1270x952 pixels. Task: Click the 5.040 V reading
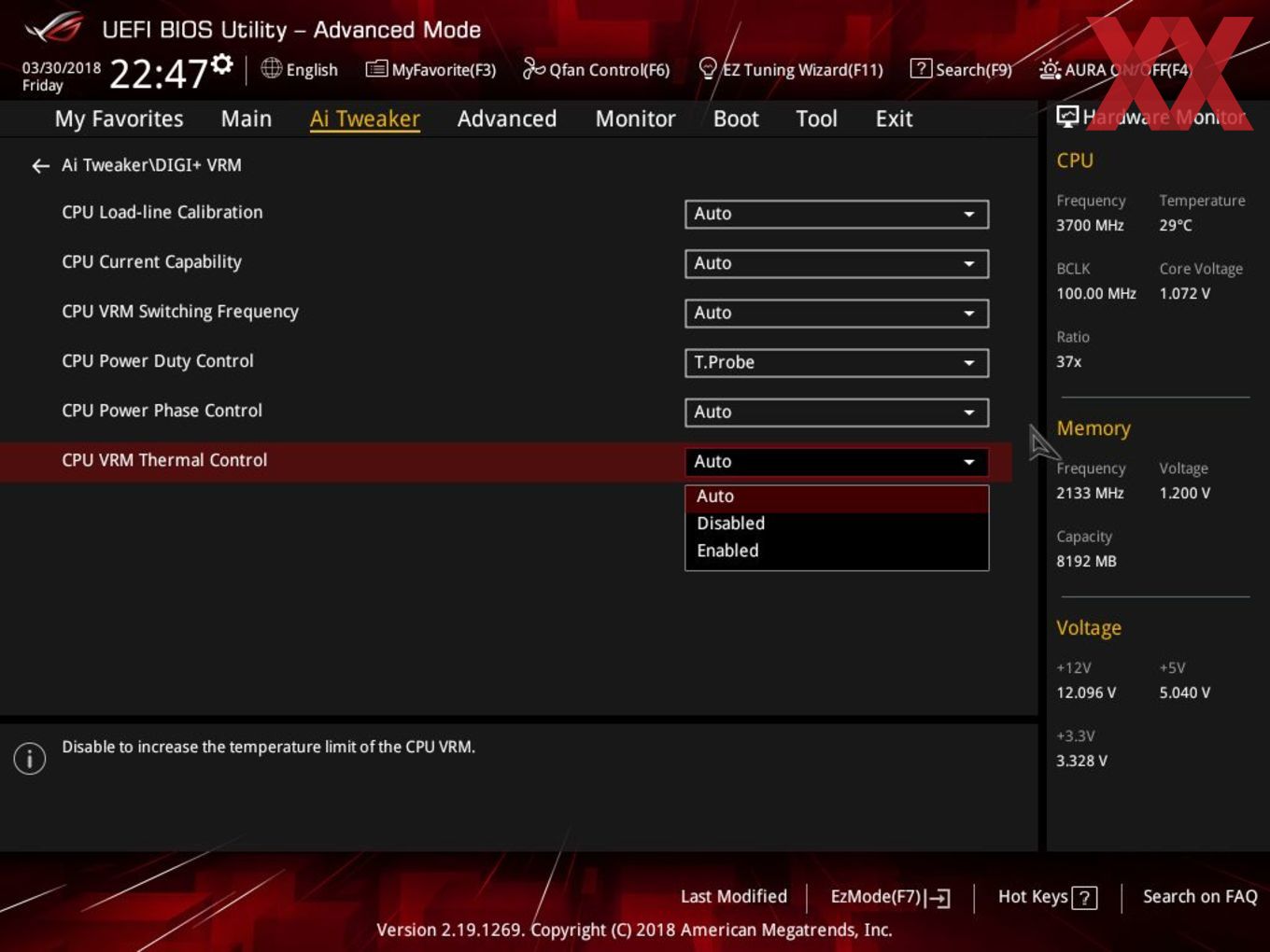tap(1185, 693)
